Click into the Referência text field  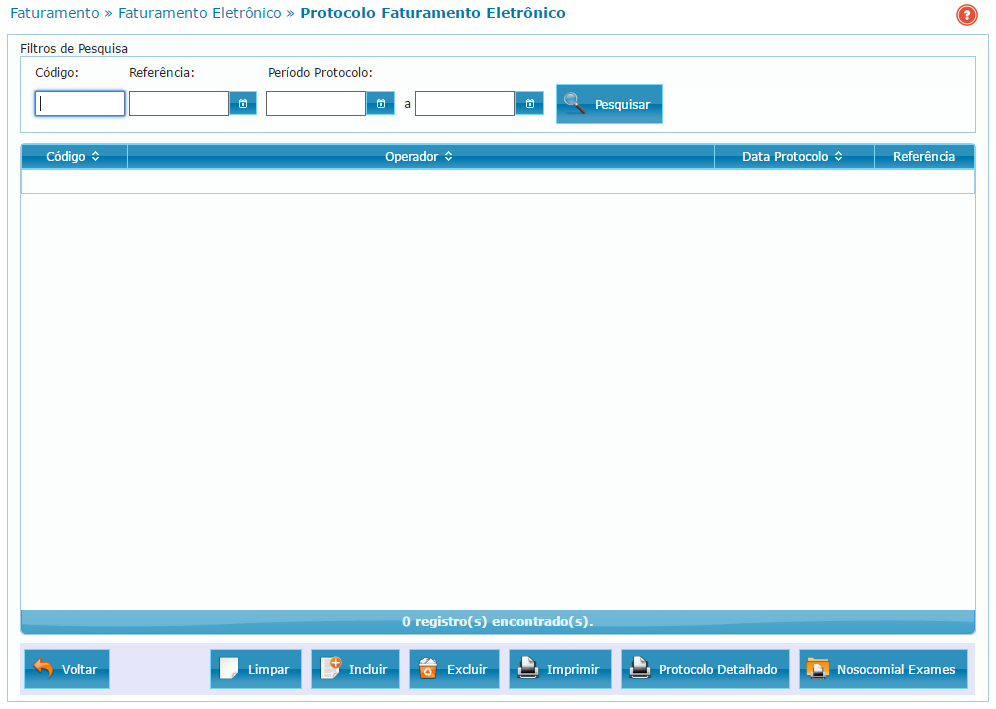pyautogui.click(x=179, y=104)
